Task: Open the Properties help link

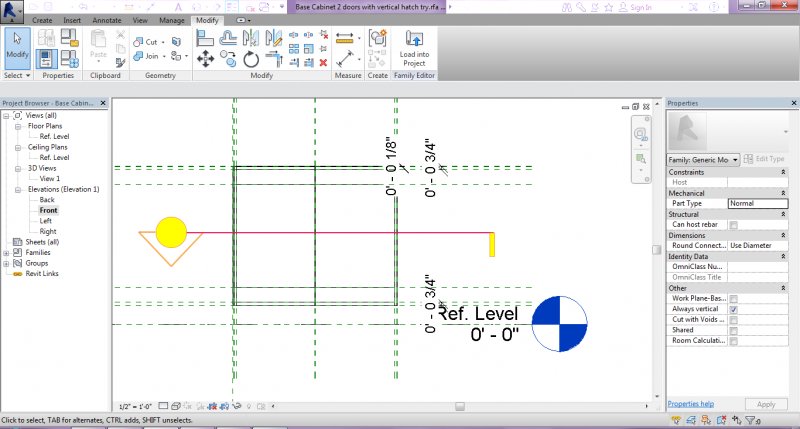Action: click(x=691, y=404)
